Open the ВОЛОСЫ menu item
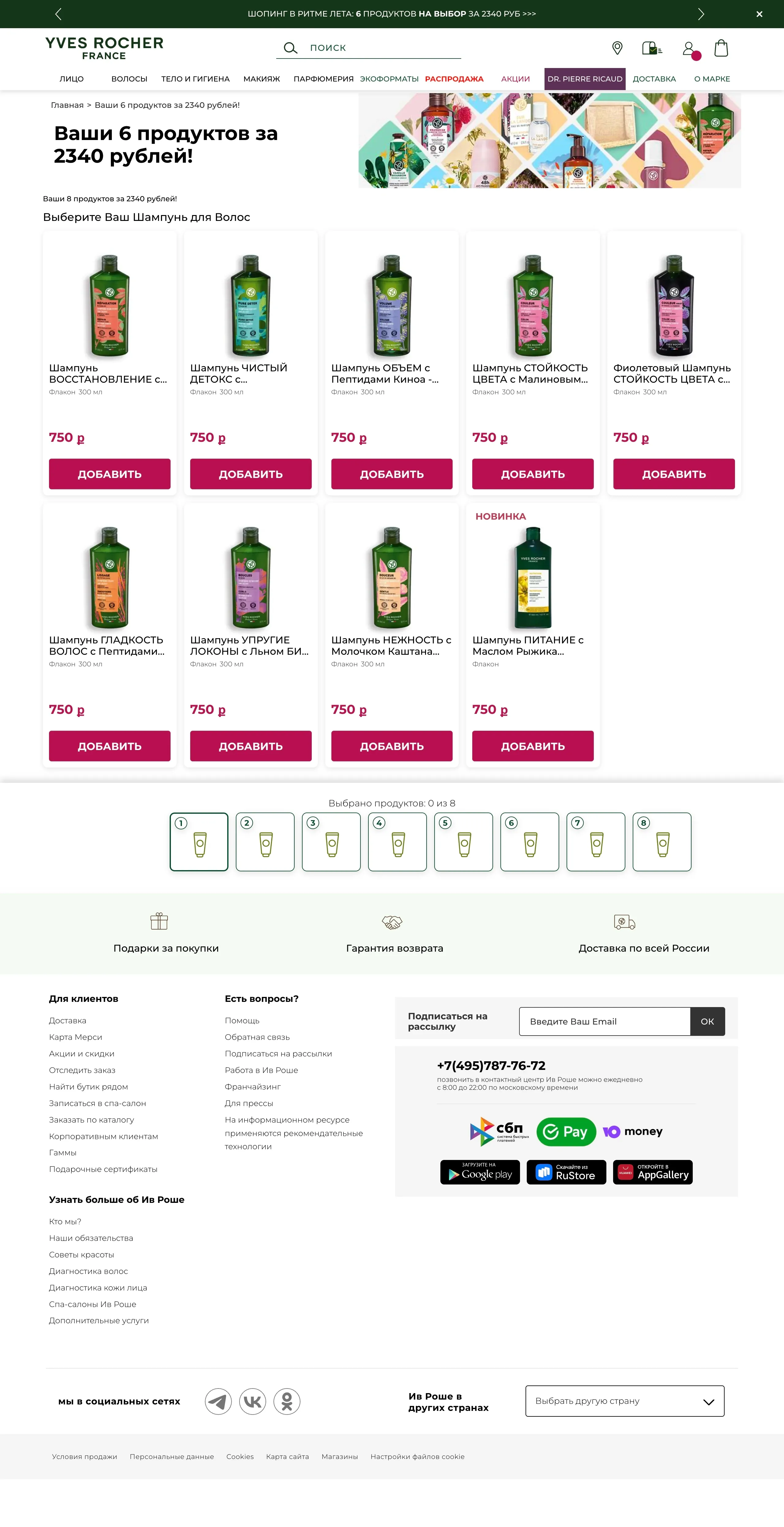784x1527 pixels. click(x=129, y=79)
